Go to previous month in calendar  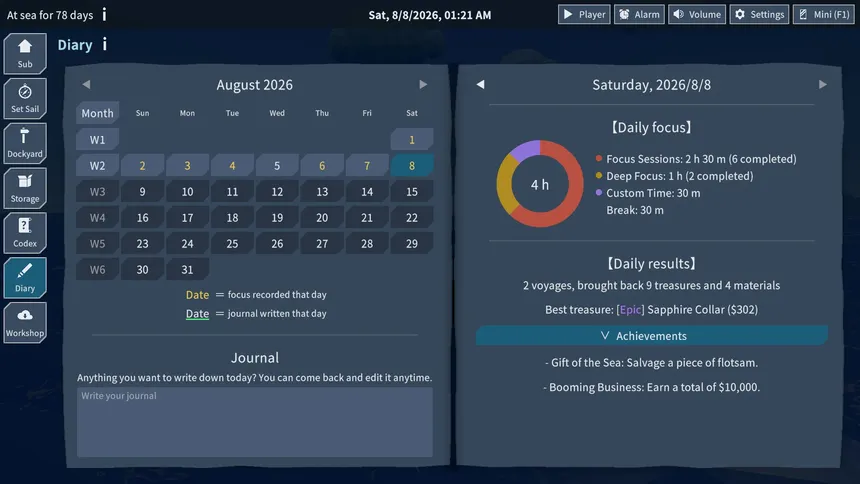pos(86,85)
